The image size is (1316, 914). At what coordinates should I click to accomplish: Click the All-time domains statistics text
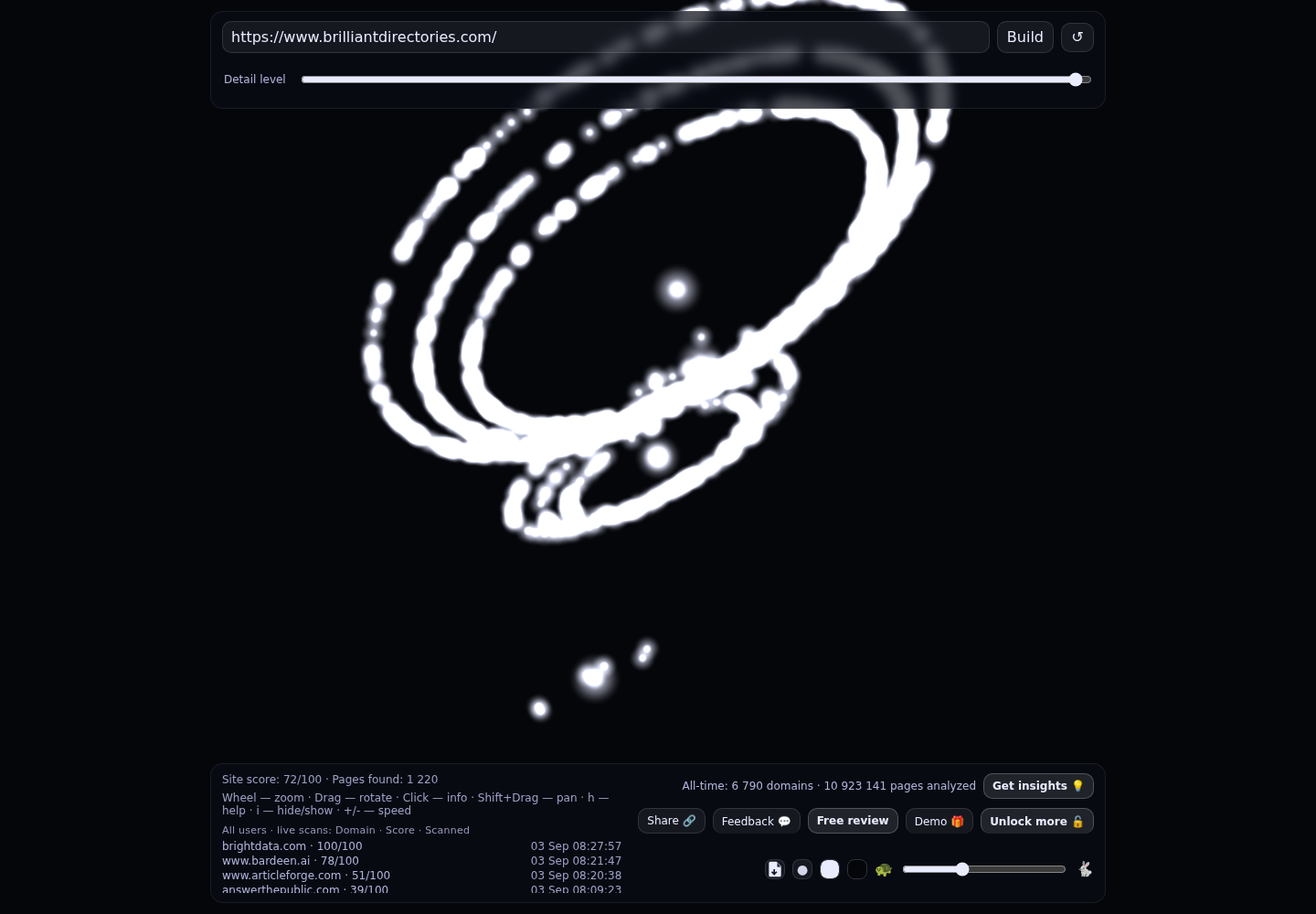(x=829, y=786)
